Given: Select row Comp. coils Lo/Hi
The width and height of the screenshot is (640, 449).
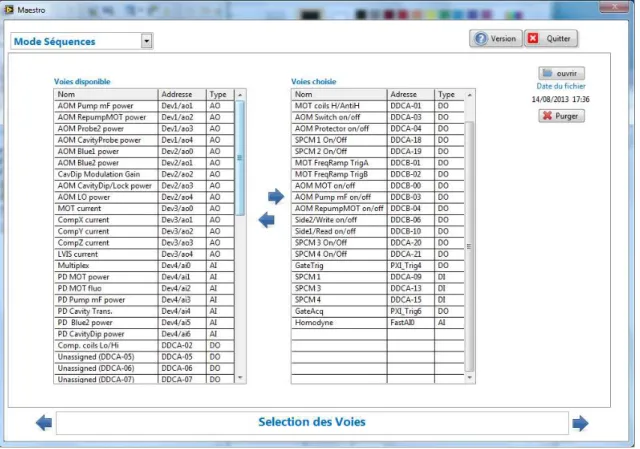Looking at the screenshot, I should pos(144,346).
